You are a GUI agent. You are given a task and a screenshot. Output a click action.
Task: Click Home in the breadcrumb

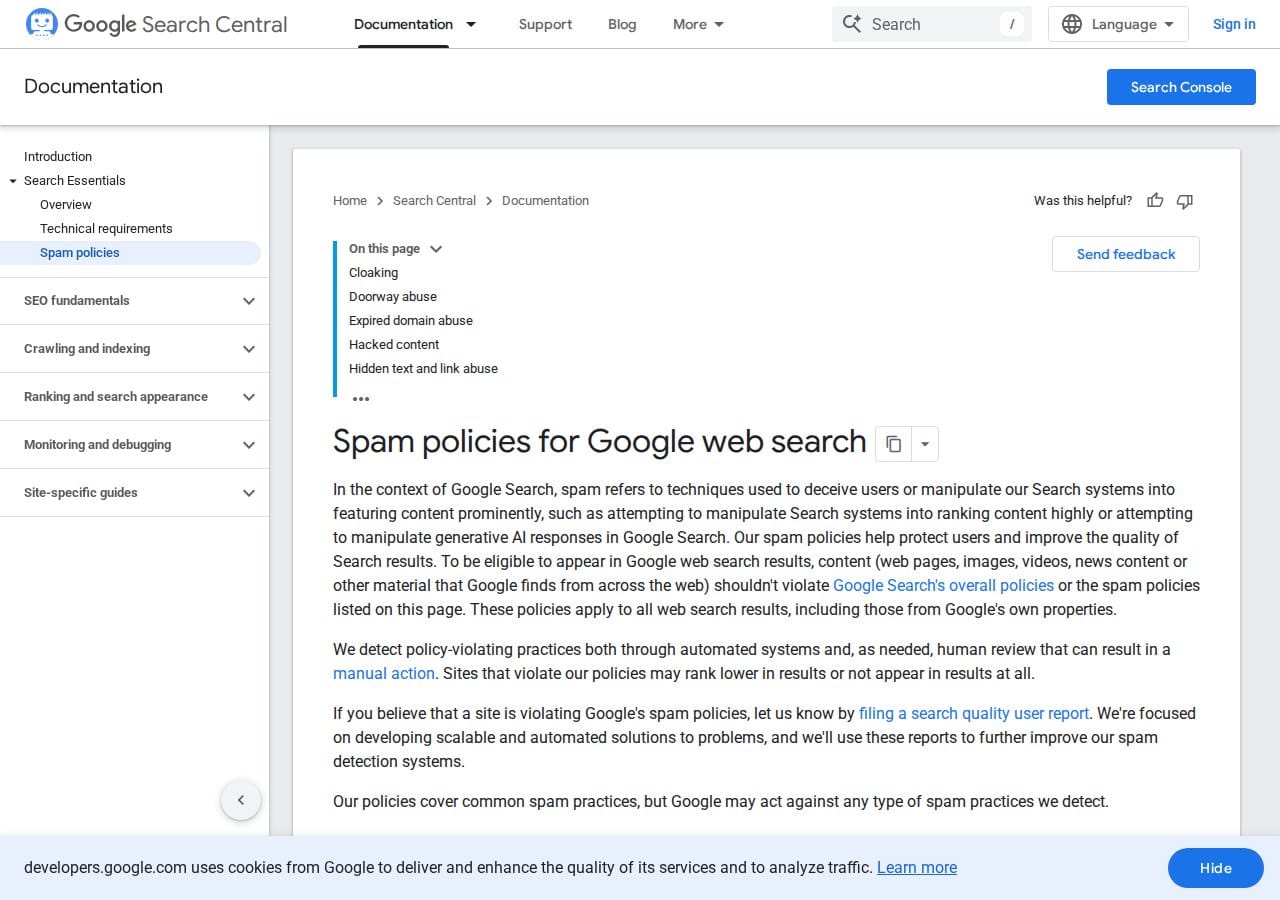tap(350, 201)
